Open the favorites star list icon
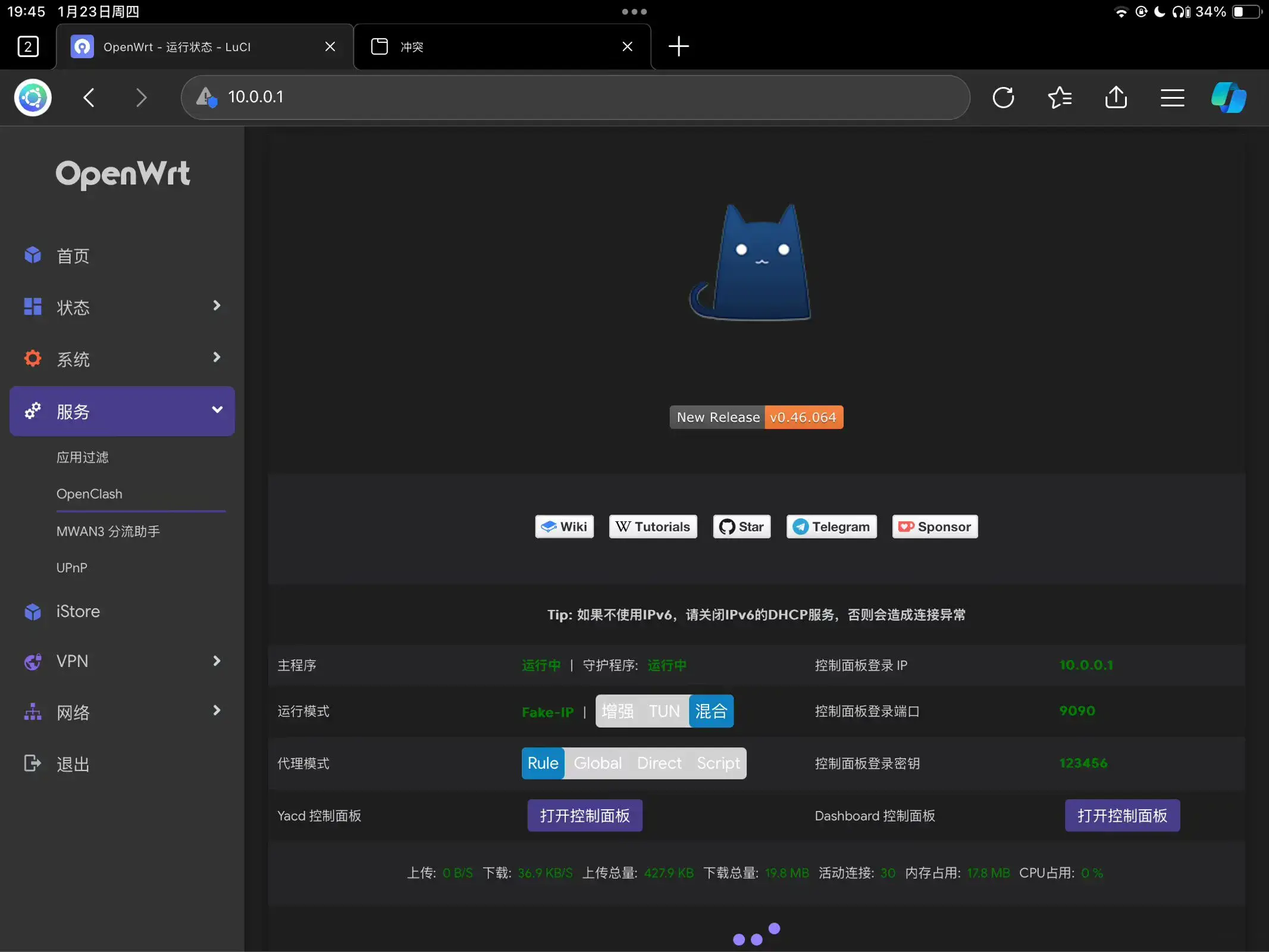Image resolution: width=1269 pixels, height=952 pixels. (1060, 97)
